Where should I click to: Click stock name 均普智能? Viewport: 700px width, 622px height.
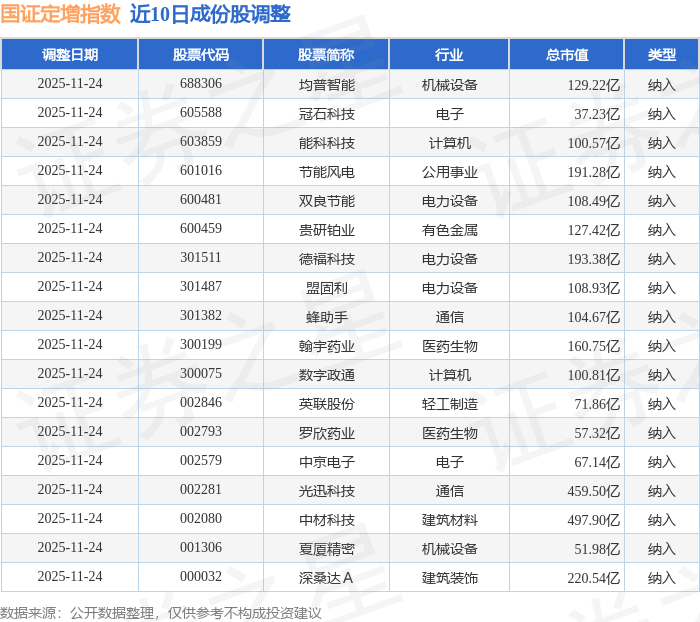pos(327,85)
